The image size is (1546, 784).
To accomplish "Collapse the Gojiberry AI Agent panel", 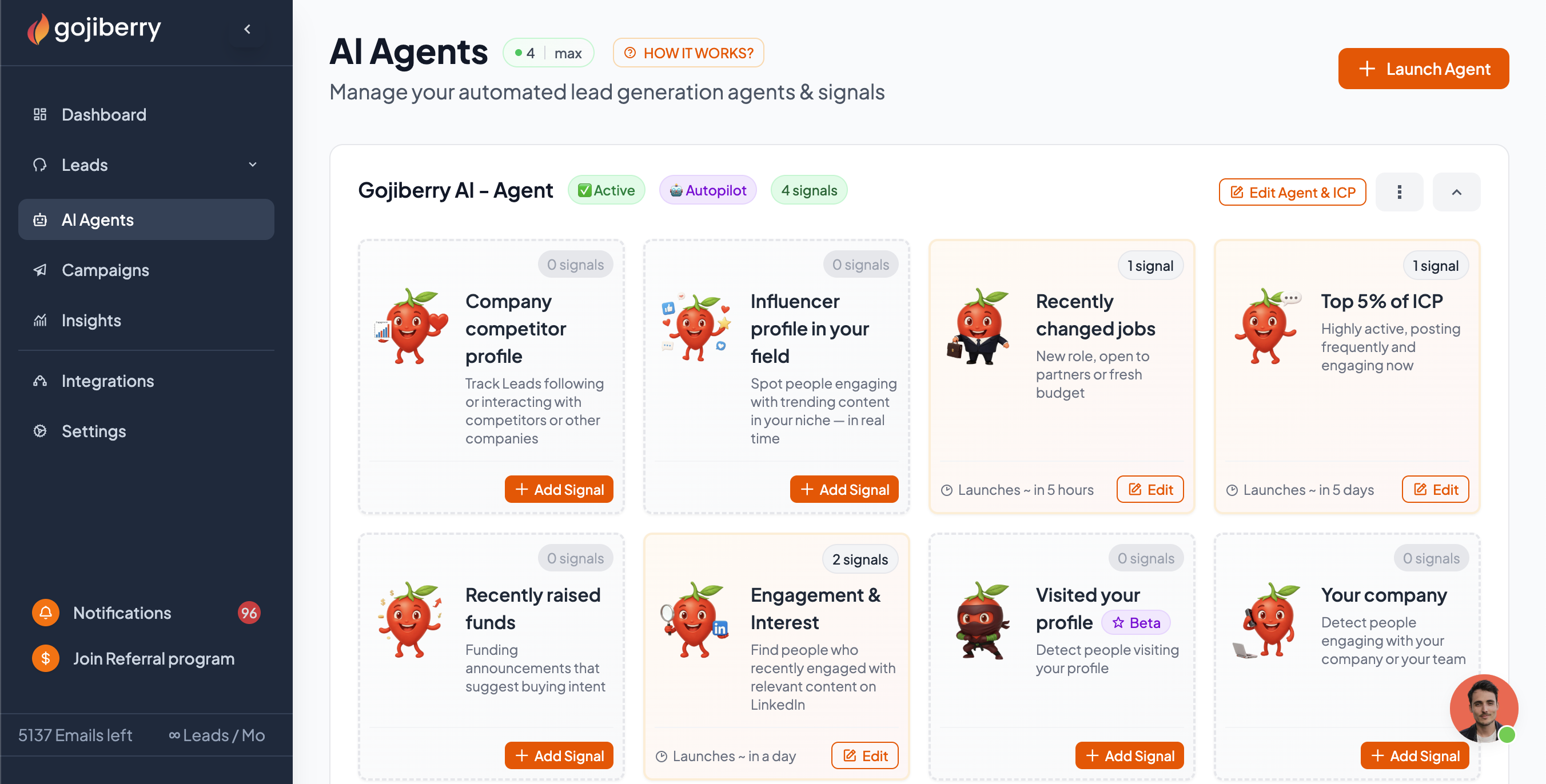I will [x=1456, y=192].
